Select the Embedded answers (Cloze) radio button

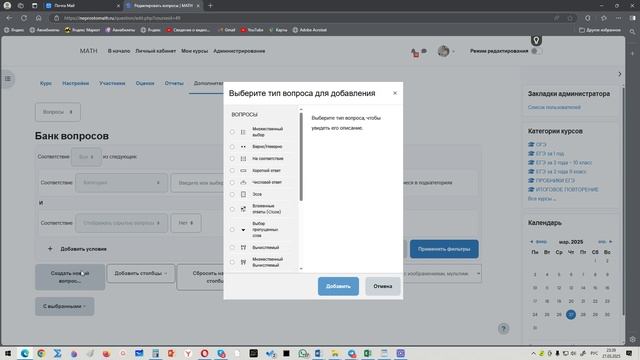[x=232, y=209]
